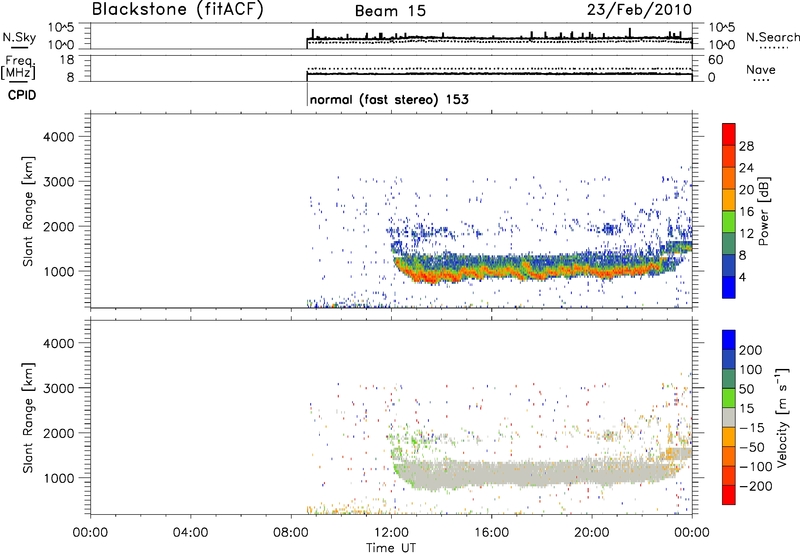Screen dimensions: 800x554
Task: Click the 'Freq. [MHz]' axis label
Action: click(18, 67)
